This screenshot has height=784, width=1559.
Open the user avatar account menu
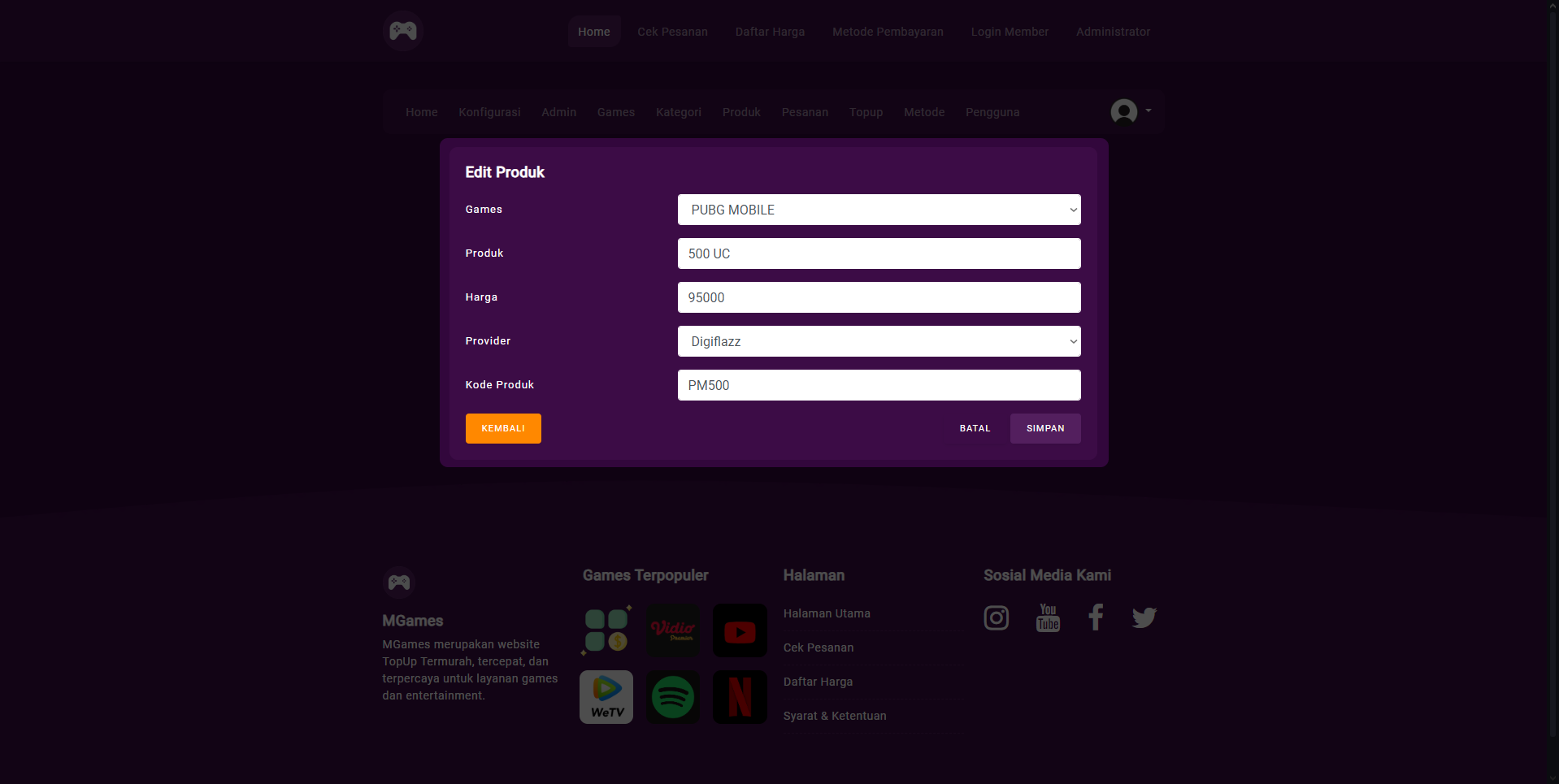pyautogui.click(x=1124, y=111)
